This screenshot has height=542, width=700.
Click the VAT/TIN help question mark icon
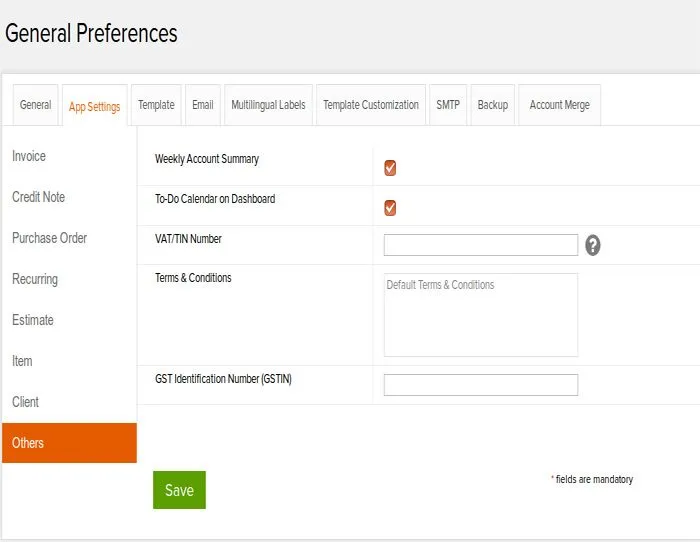(x=592, y=245)
